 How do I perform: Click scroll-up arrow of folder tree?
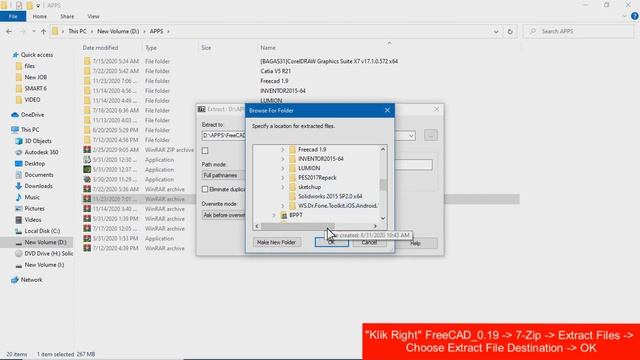(383, 149)
